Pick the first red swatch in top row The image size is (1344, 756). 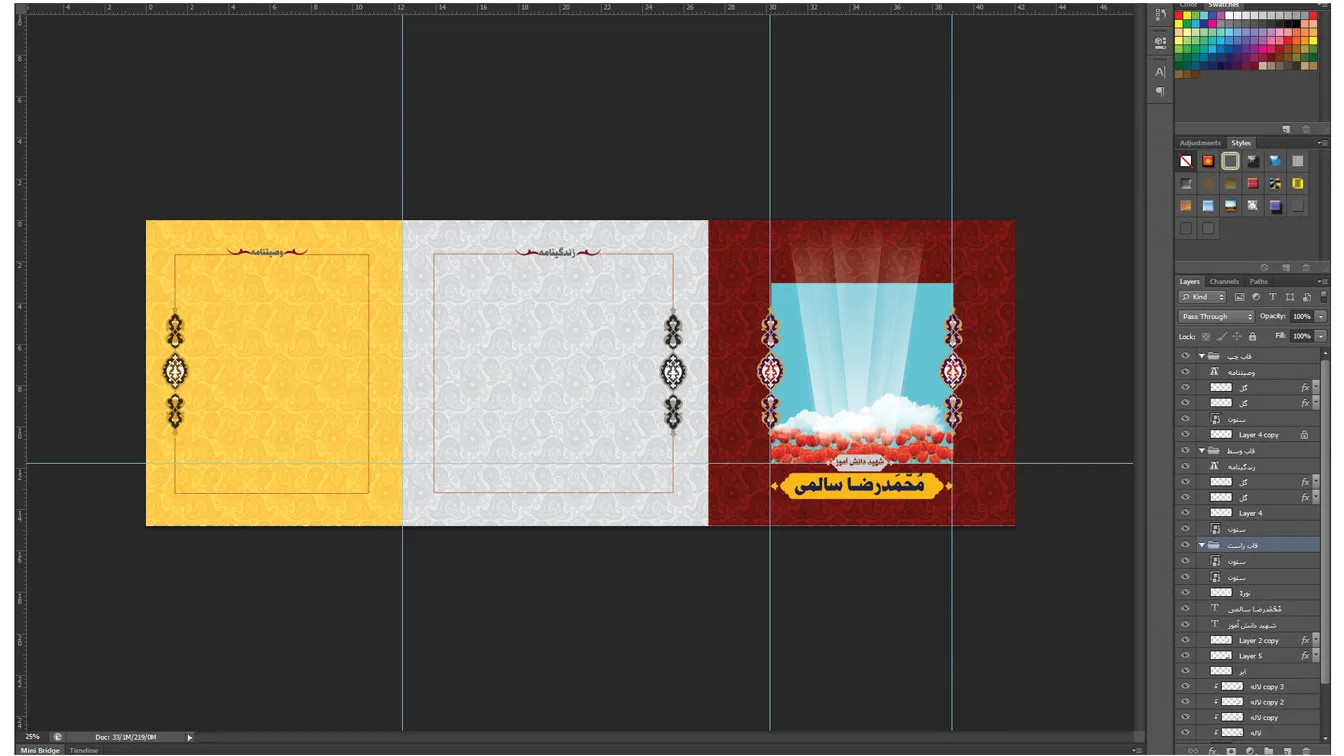[1181, 15]
